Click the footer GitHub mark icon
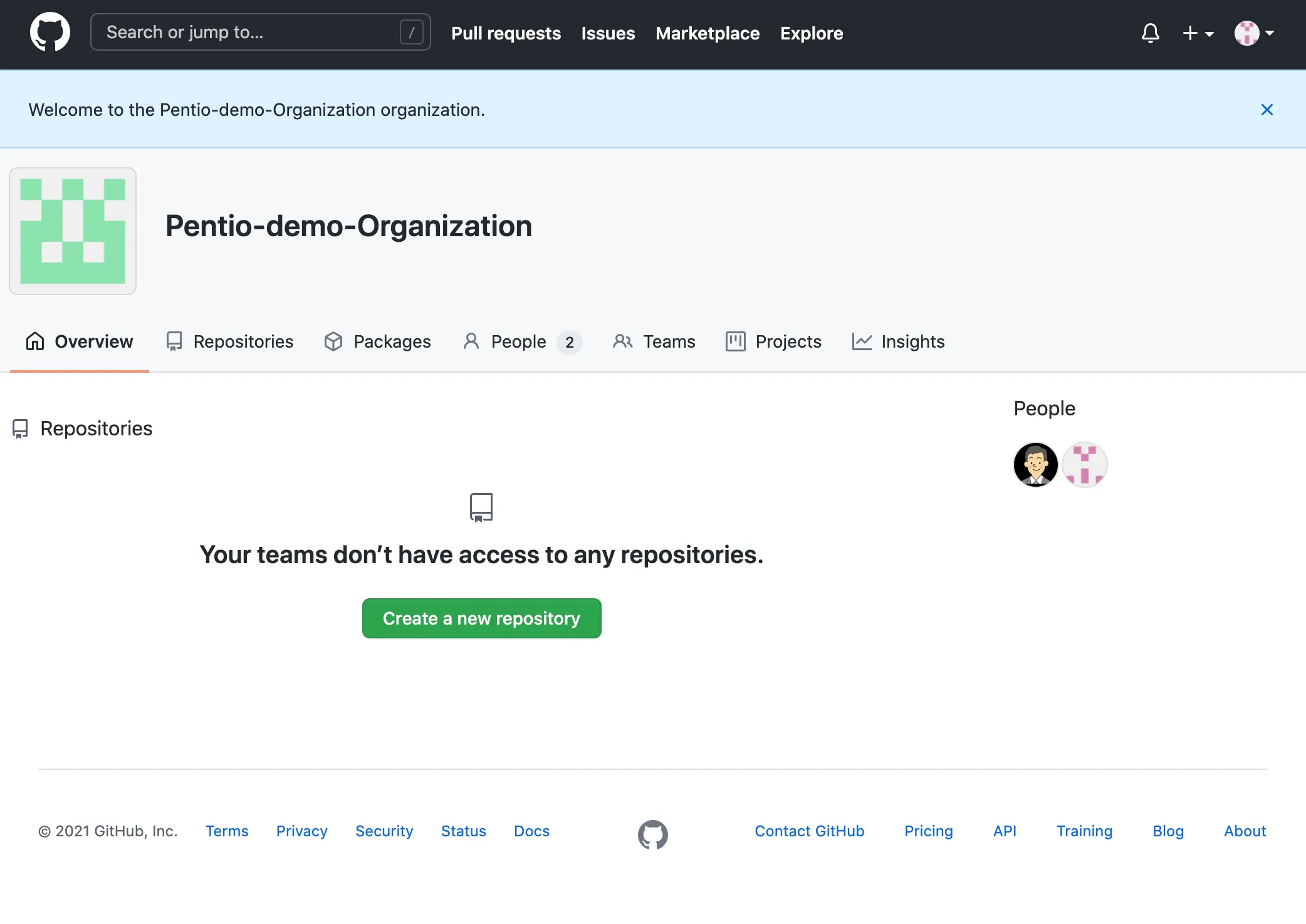This screenshot has width=1306, height=924. coord(652,834)
